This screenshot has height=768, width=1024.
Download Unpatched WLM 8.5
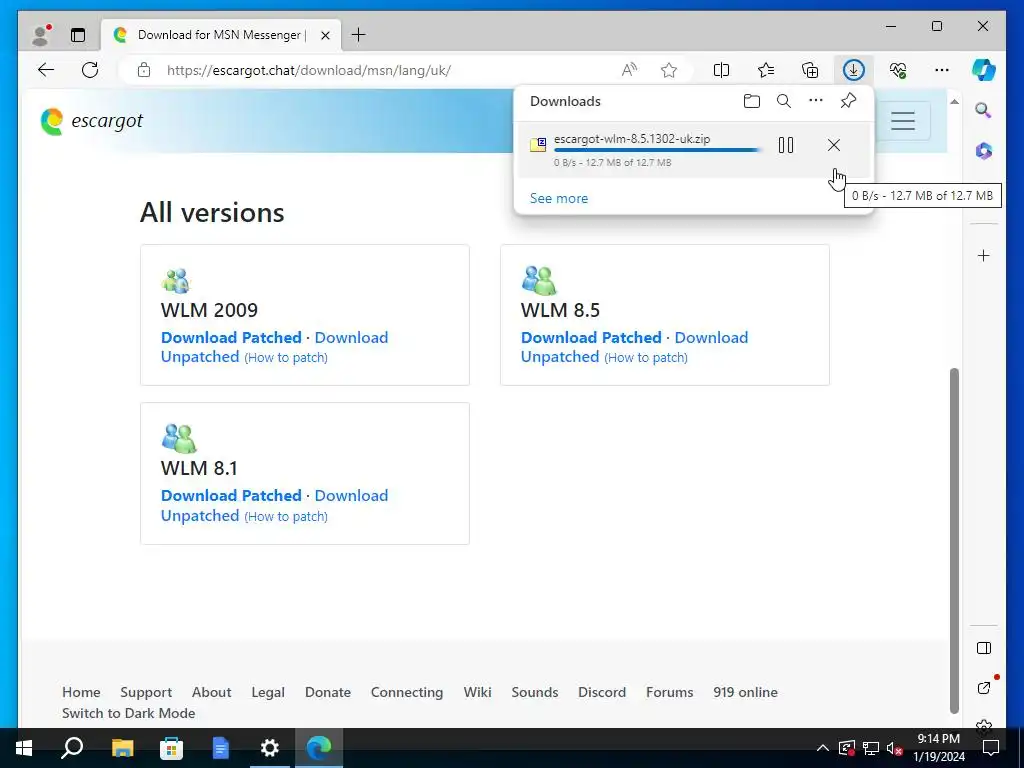tap(711, 338)
